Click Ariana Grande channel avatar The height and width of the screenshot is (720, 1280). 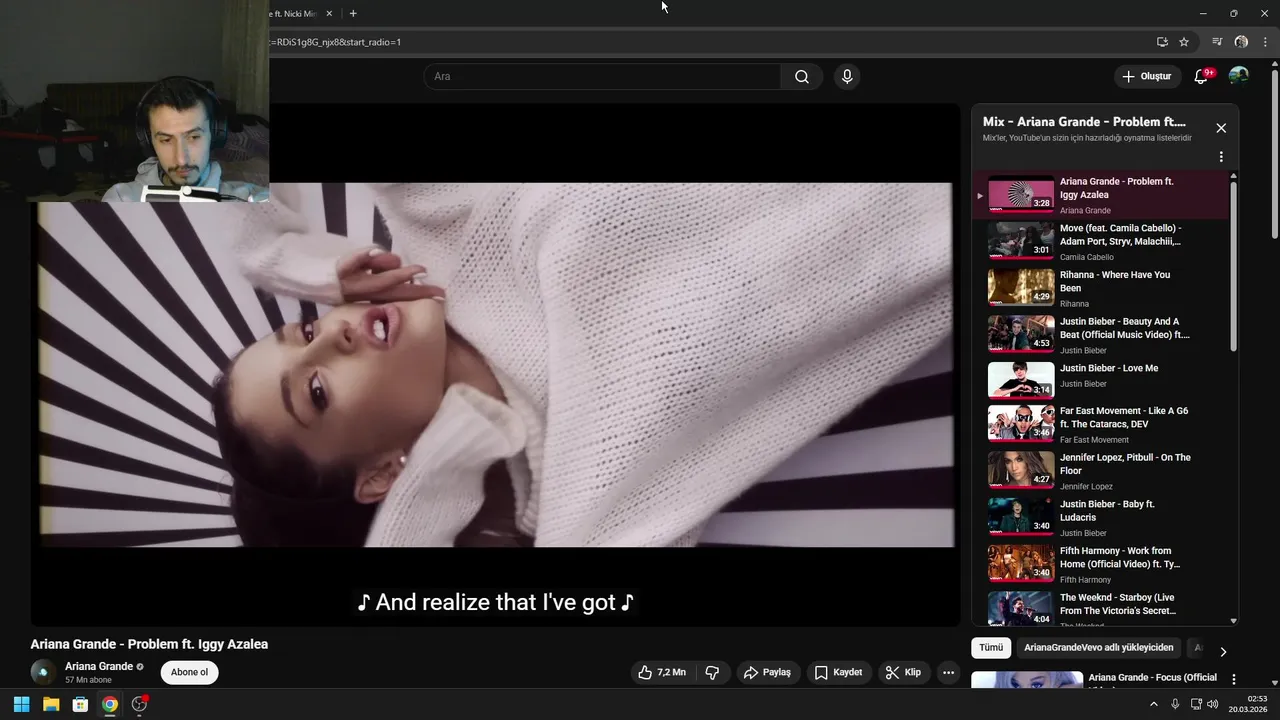[x=43, y=672]
